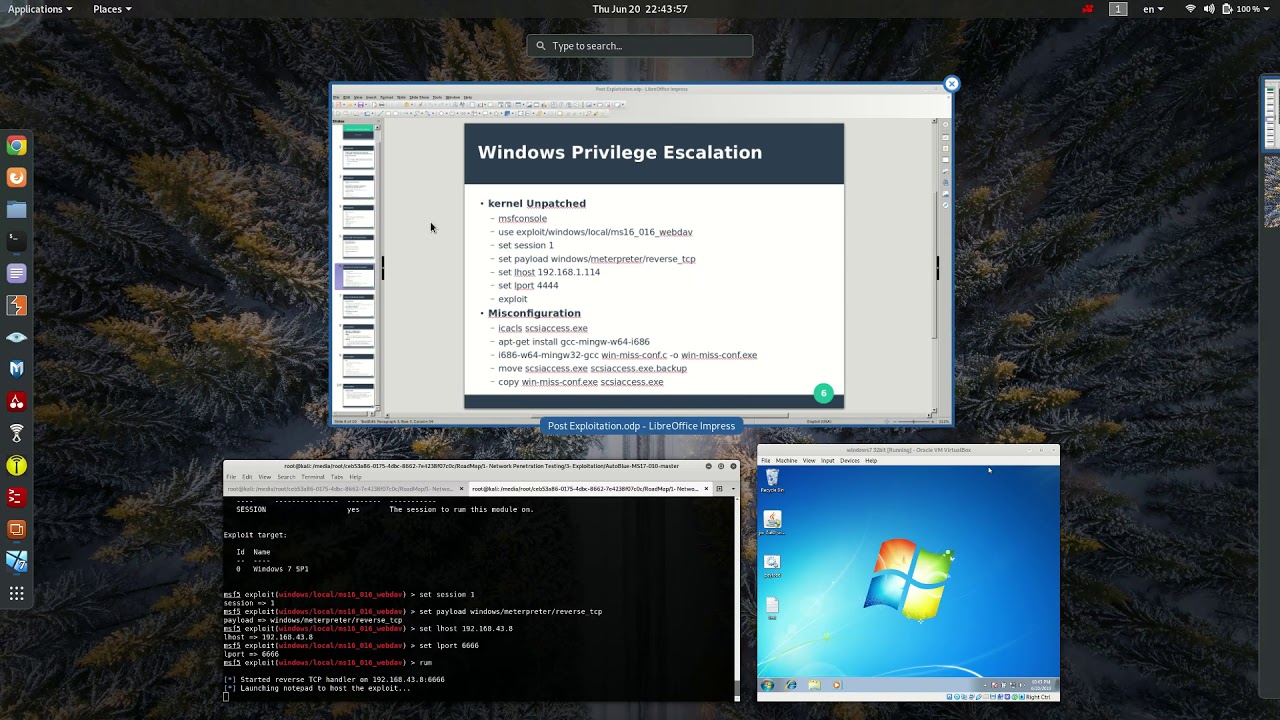Click the new tab button in terminal
The width and height of the screenshot is (1280, 720).
coord(719,489)
